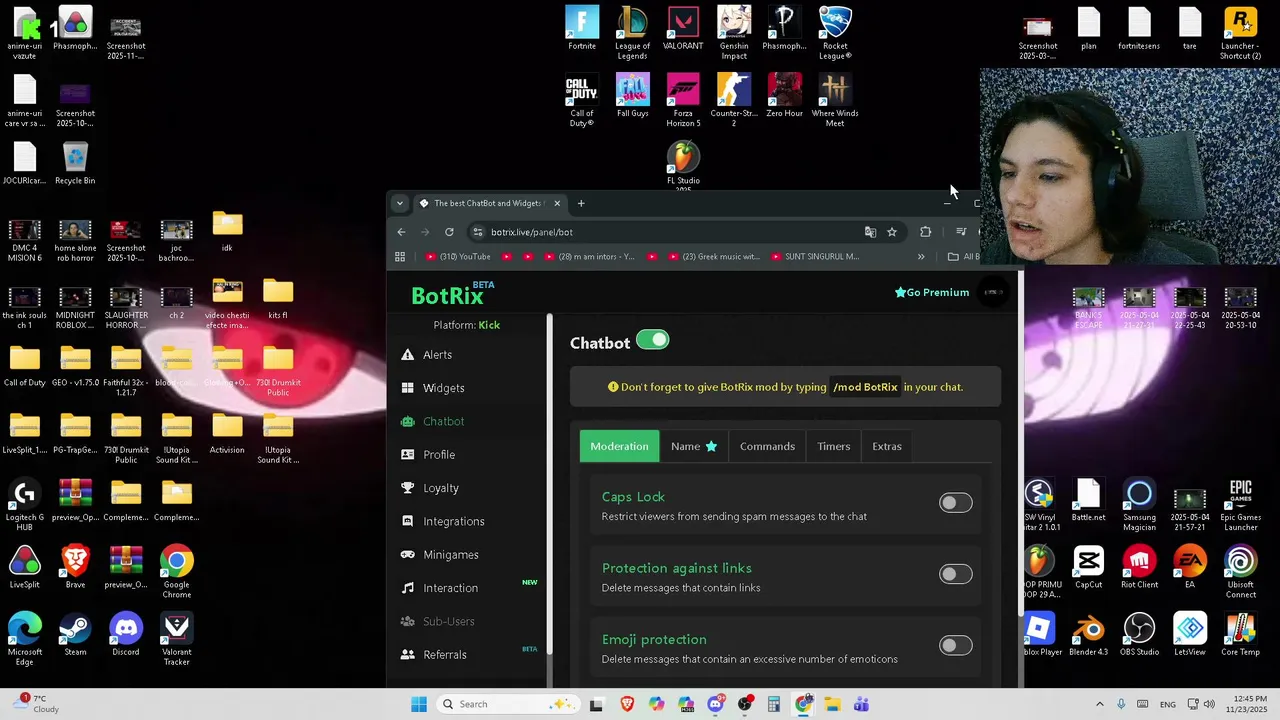
Task: Click the taskbar Search box
Action: (x=507, y=704)
